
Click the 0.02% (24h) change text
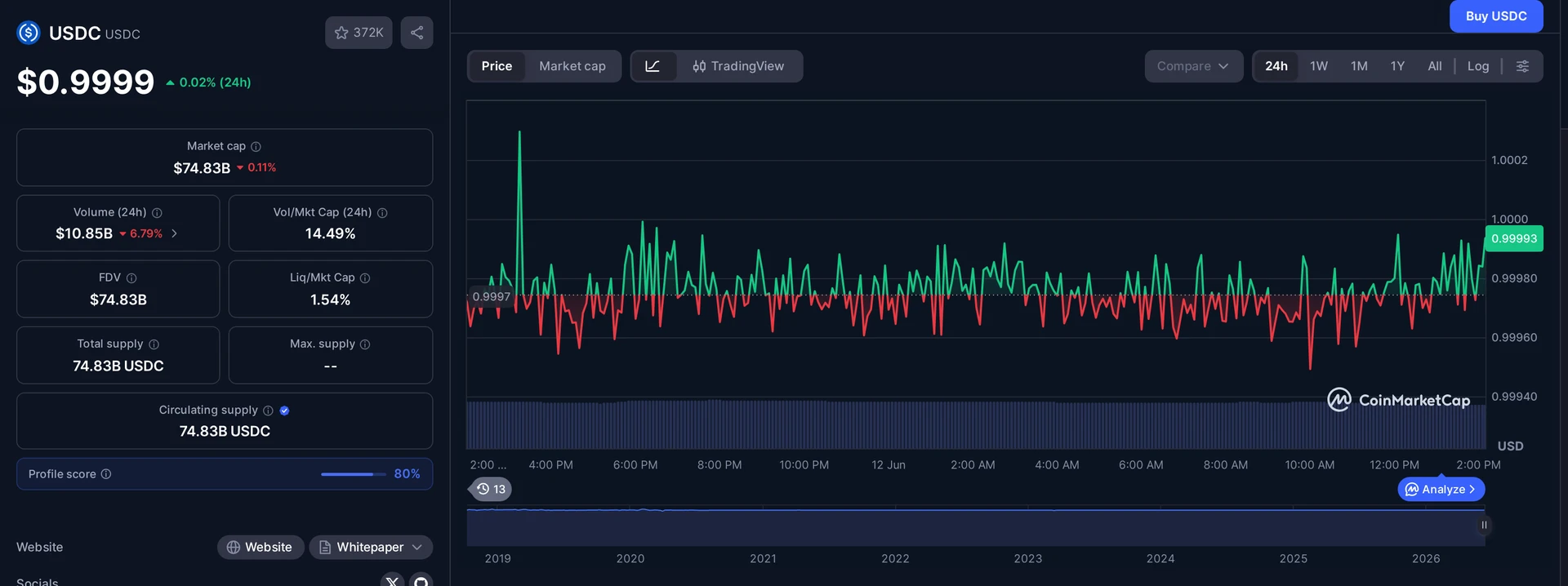click(215, 82)
